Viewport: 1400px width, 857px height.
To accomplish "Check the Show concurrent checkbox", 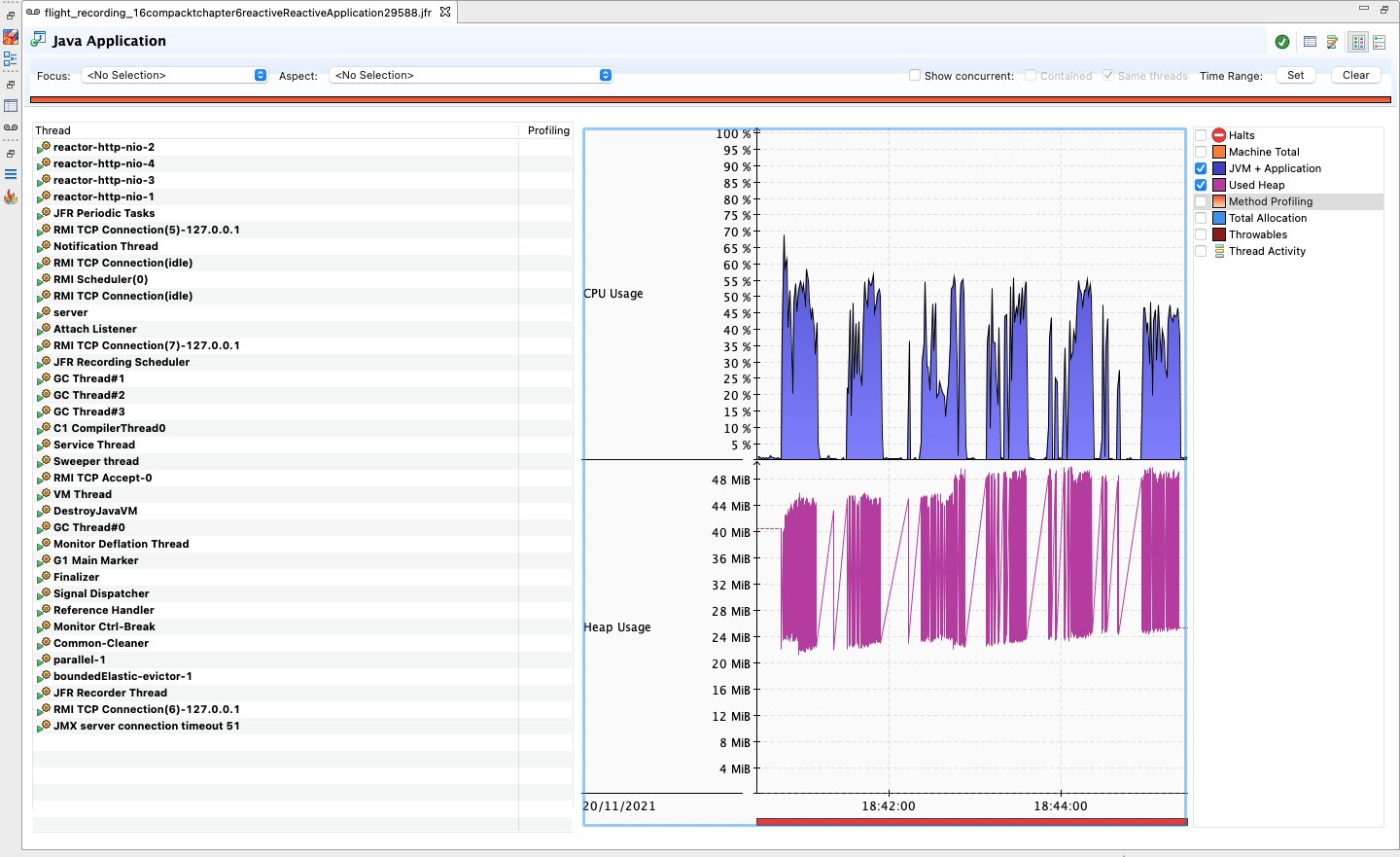I will [x=915, y=75].
